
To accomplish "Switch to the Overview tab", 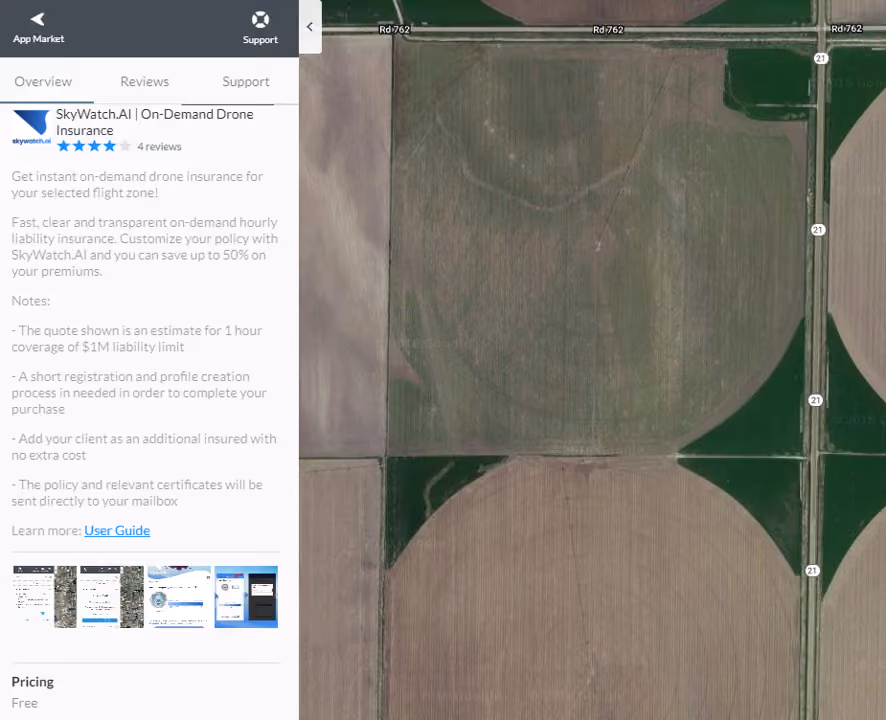I will click(x=43, y=81).
